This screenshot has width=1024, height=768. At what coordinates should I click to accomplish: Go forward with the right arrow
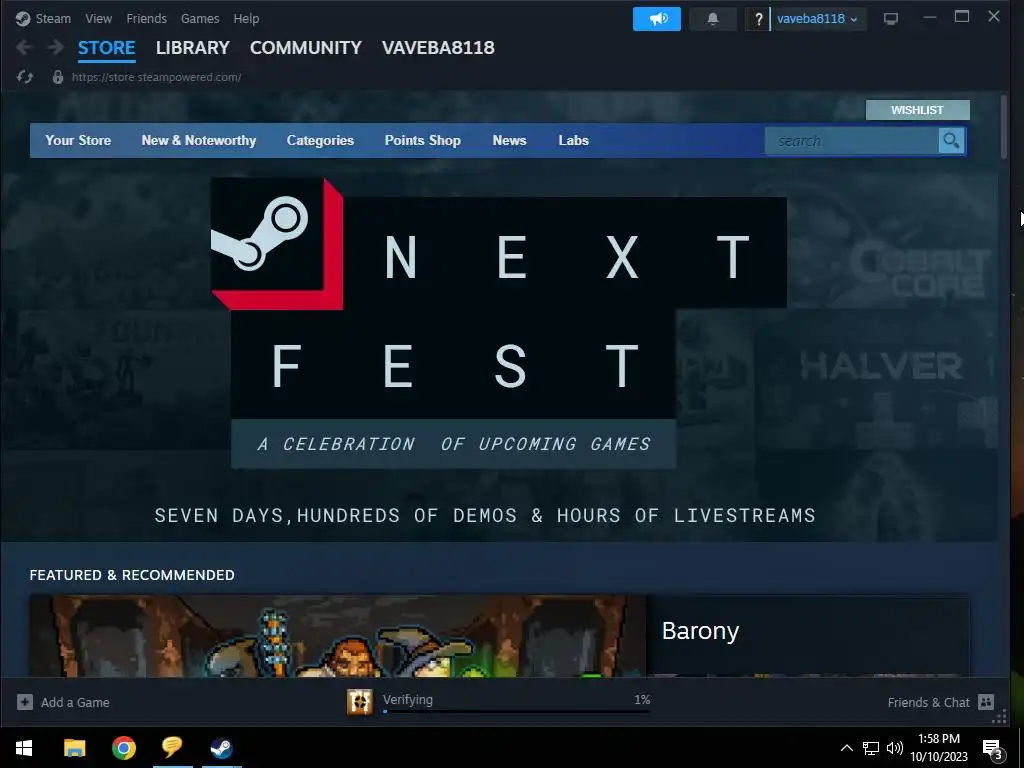(56, 47)
